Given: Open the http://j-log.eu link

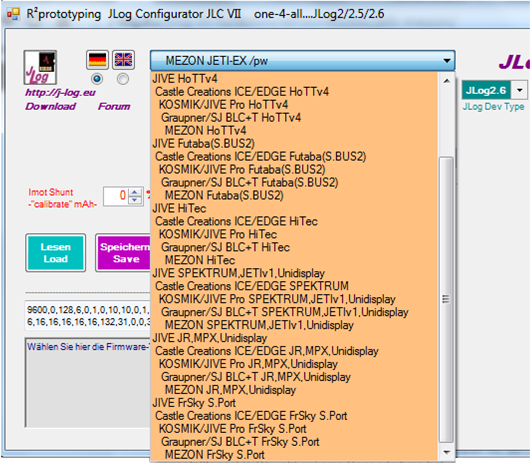Looking at the screenshot, I should coord(60,92).
